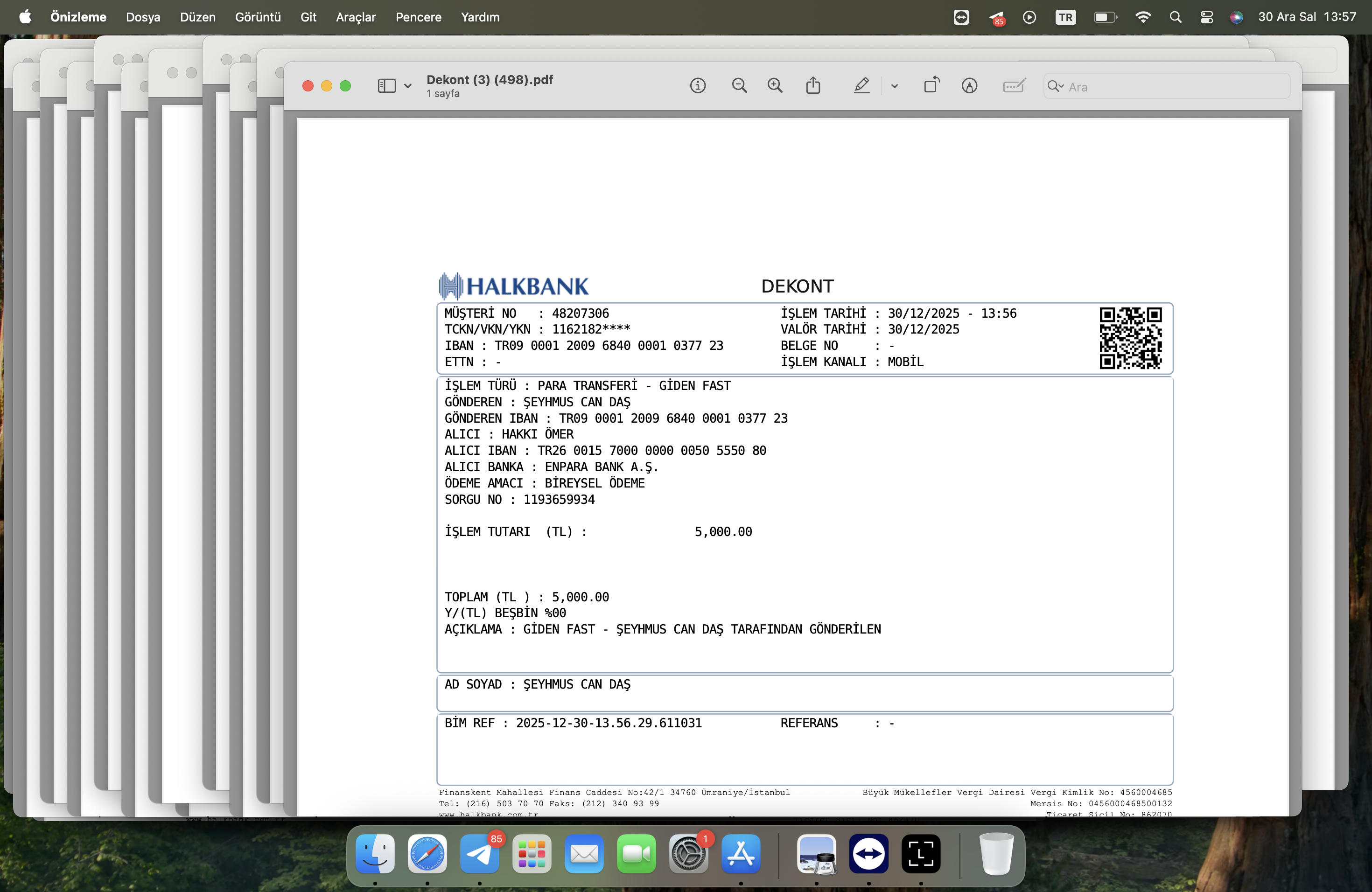Rotate the page with rotate icon
This screenshot has width=1372, height=892.
point(931,85)
